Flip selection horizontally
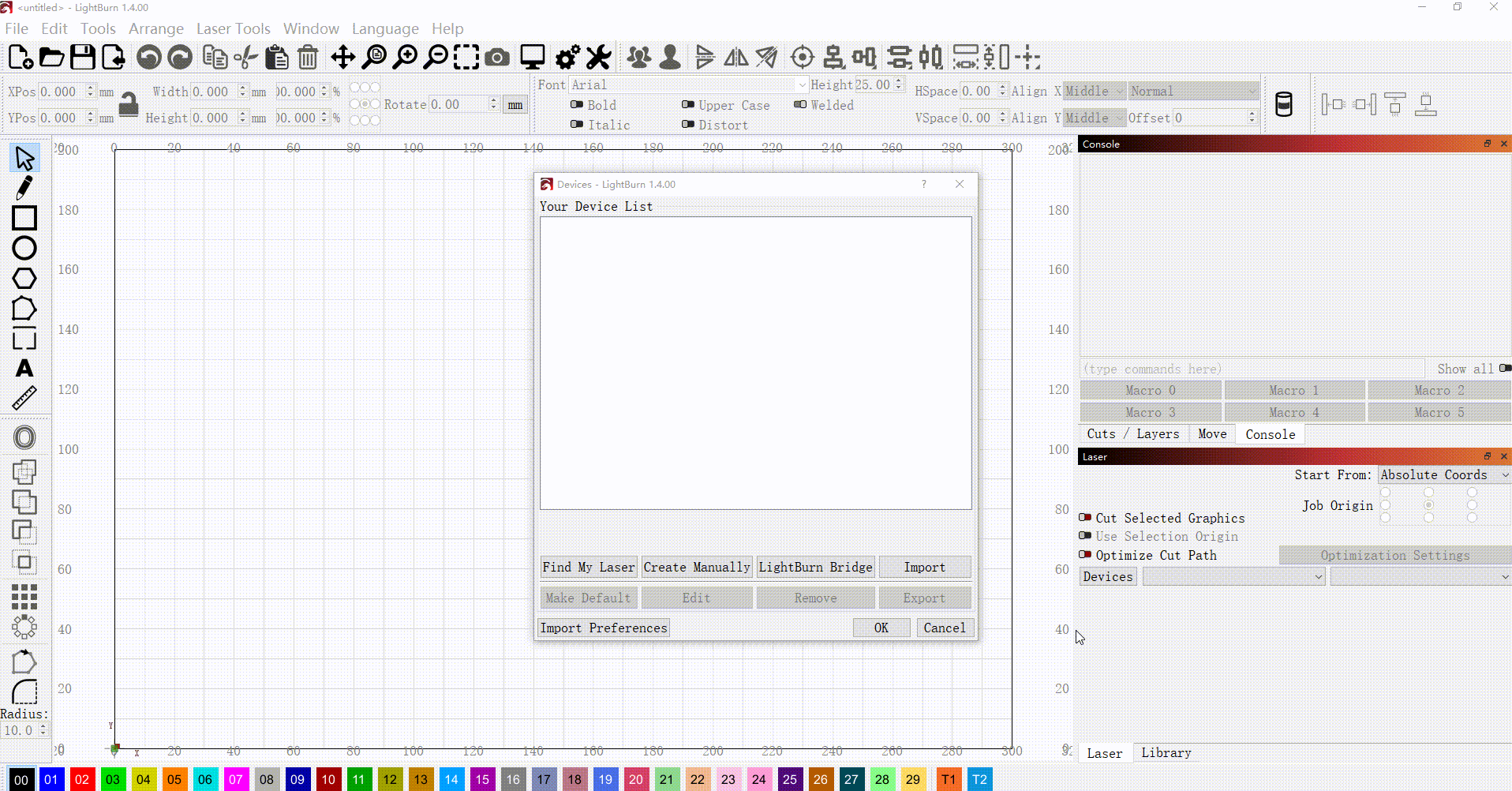Viewport: 1512px width, 791px height. (736, 58)
